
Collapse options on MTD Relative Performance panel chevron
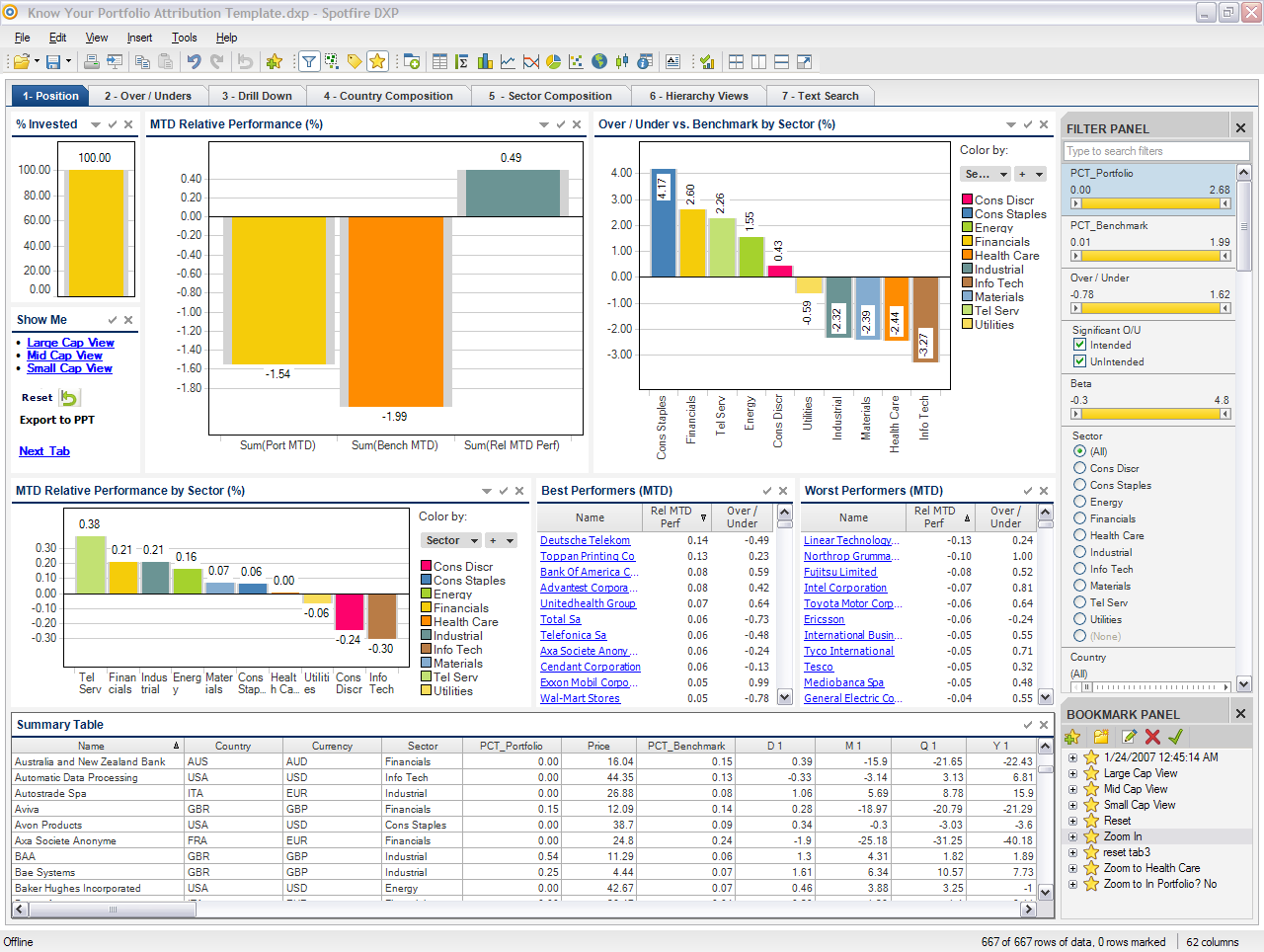pyautogui.click(x=544, y=124)
